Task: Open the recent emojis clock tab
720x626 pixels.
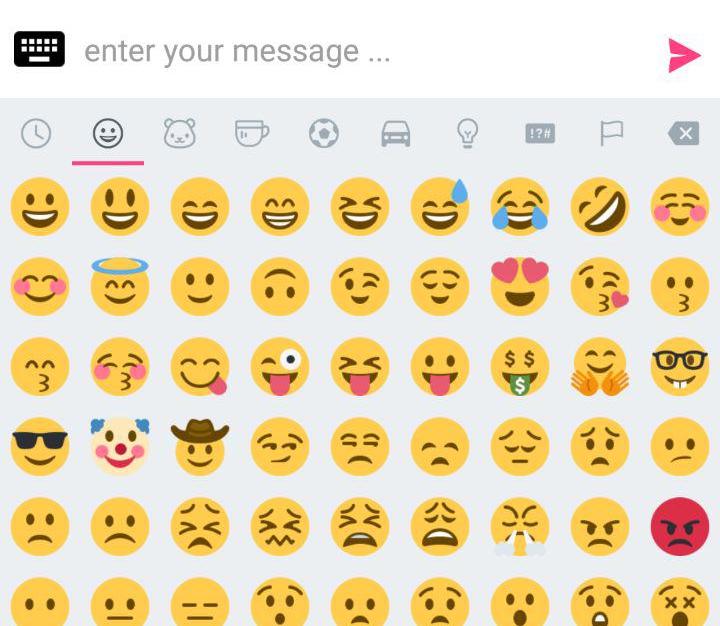Action: point(36,134)
